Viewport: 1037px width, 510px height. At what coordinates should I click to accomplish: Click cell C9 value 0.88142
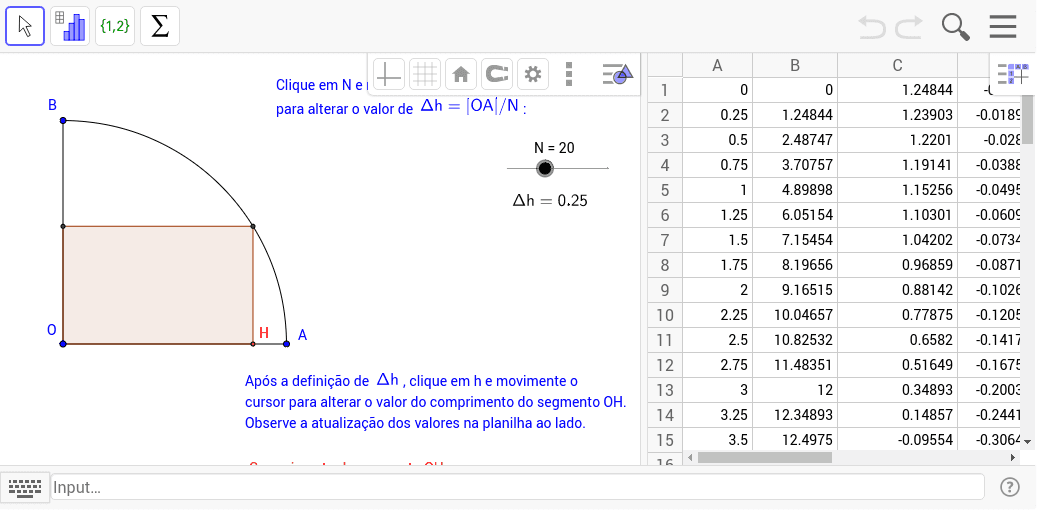[897, 290]
